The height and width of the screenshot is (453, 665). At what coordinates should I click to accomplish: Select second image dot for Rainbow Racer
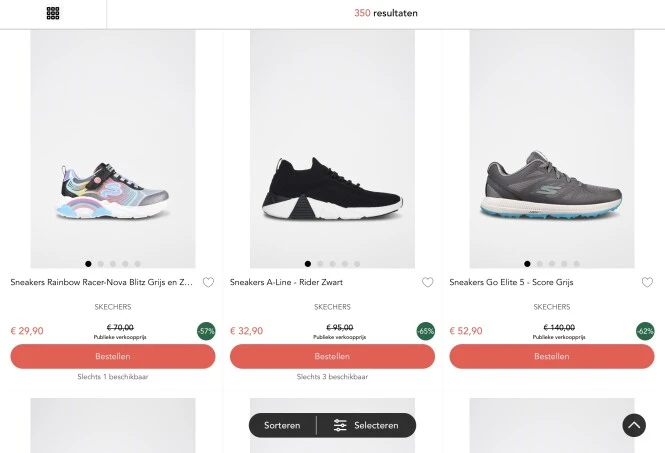click(x=101, y=264)
